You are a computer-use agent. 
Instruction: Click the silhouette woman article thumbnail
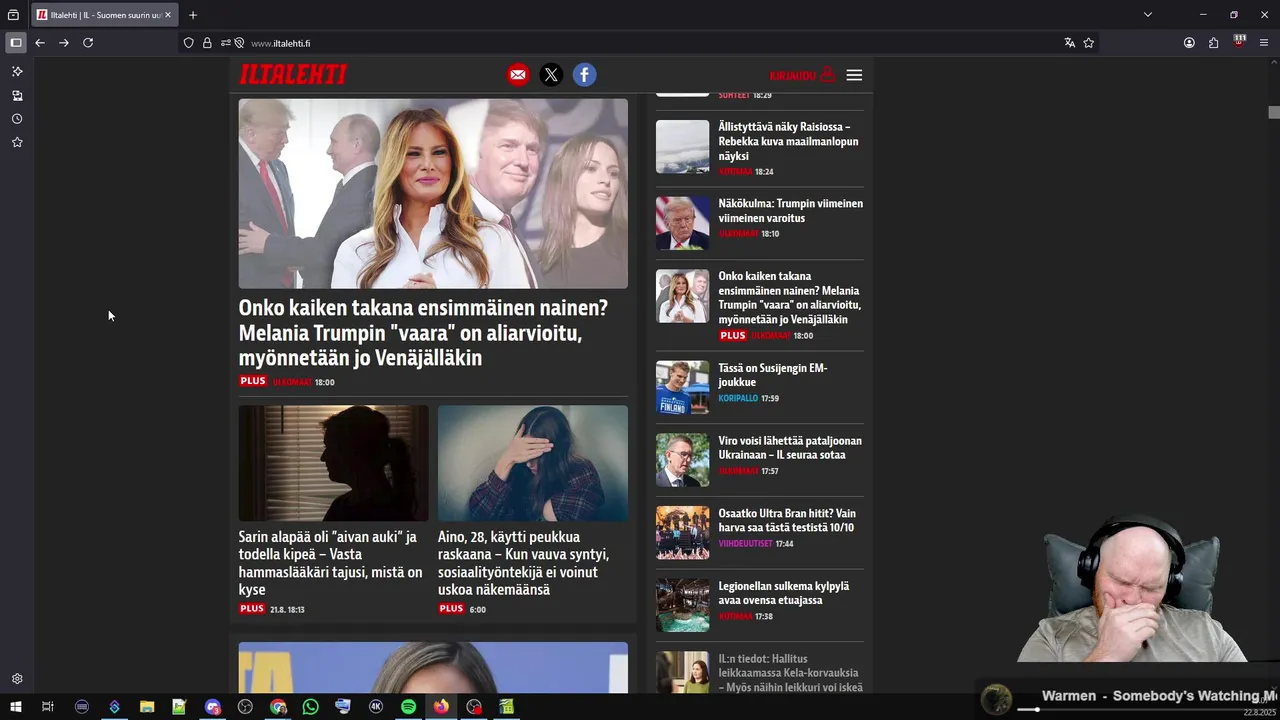(333, 463)
